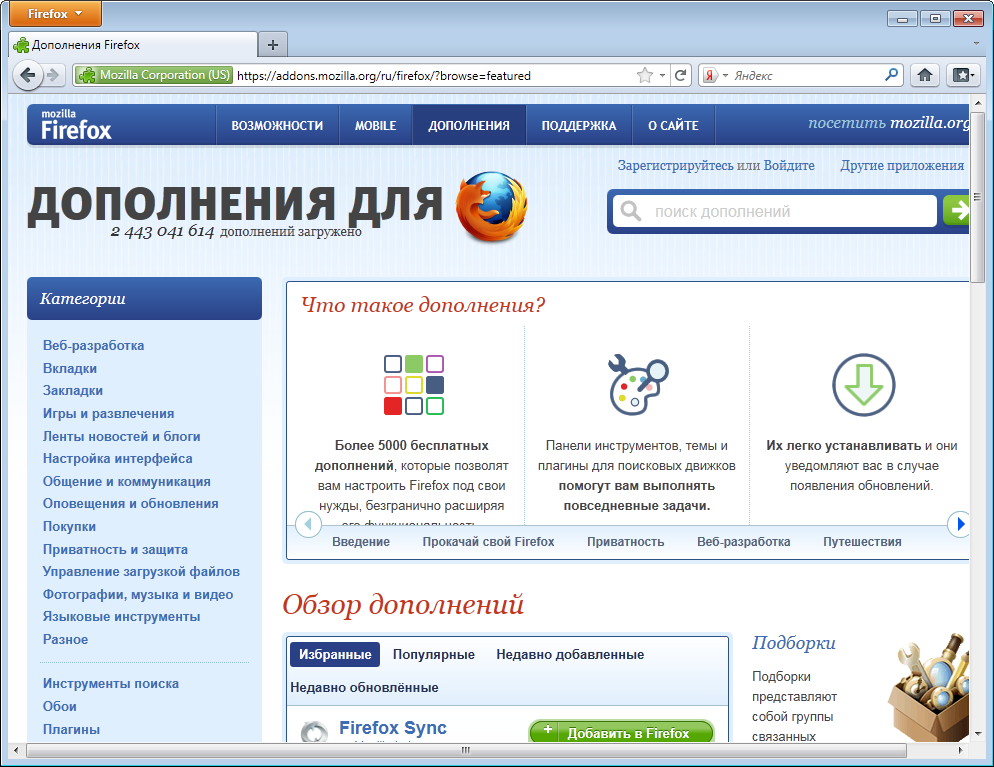Open the Другие приложения link
Screen dimensions: 994x767
point(902,165)
